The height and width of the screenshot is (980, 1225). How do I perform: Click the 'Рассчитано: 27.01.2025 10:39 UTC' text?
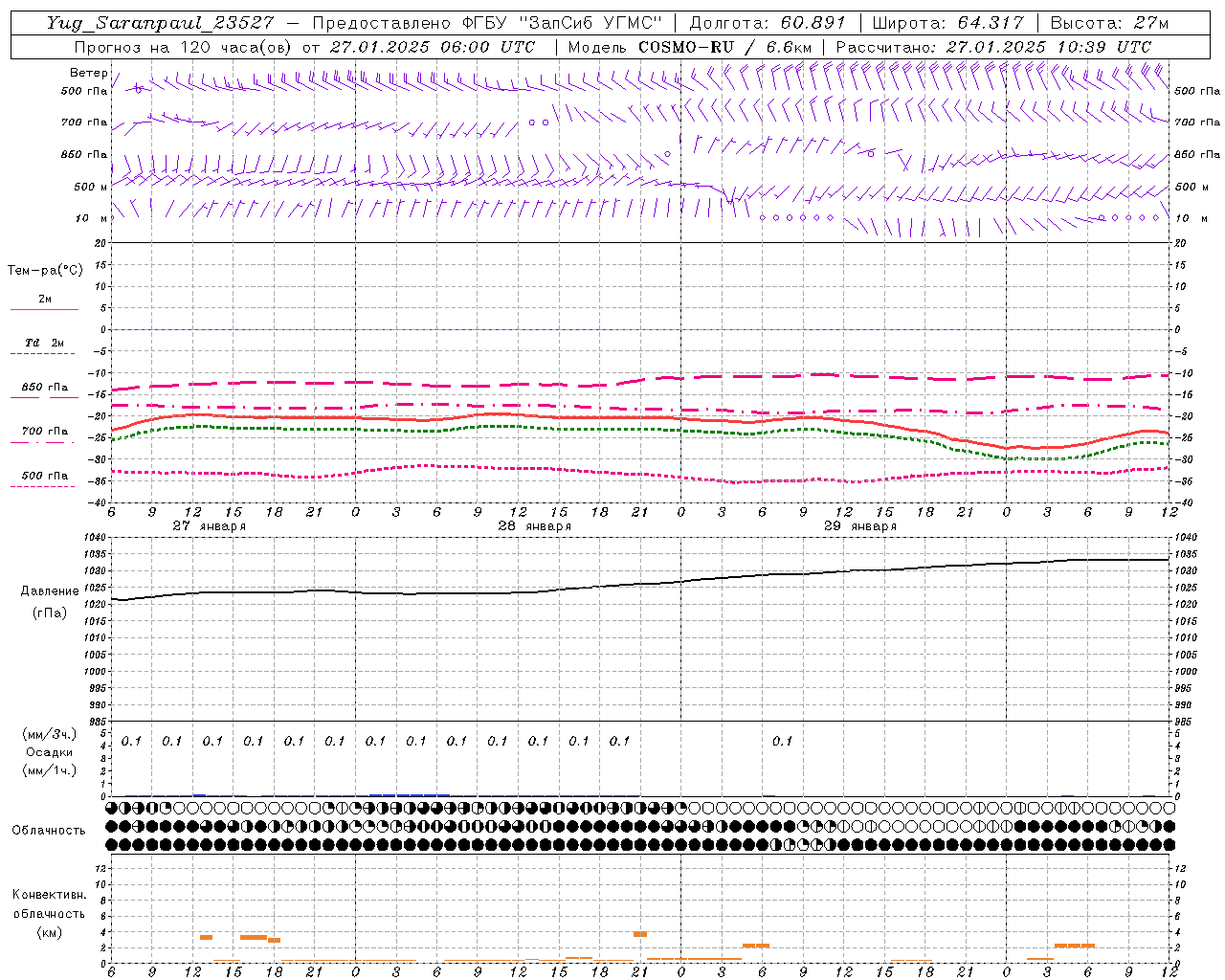click(993, 47)
